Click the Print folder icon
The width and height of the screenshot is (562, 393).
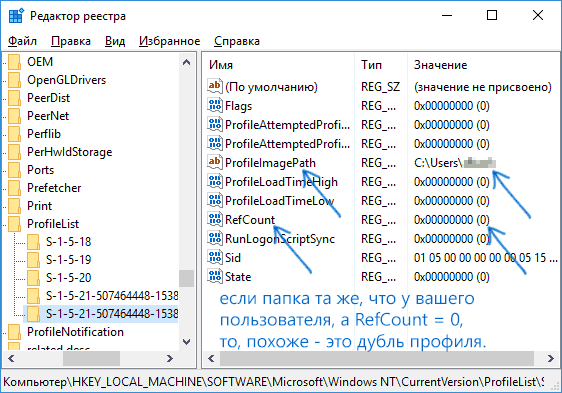15,206
